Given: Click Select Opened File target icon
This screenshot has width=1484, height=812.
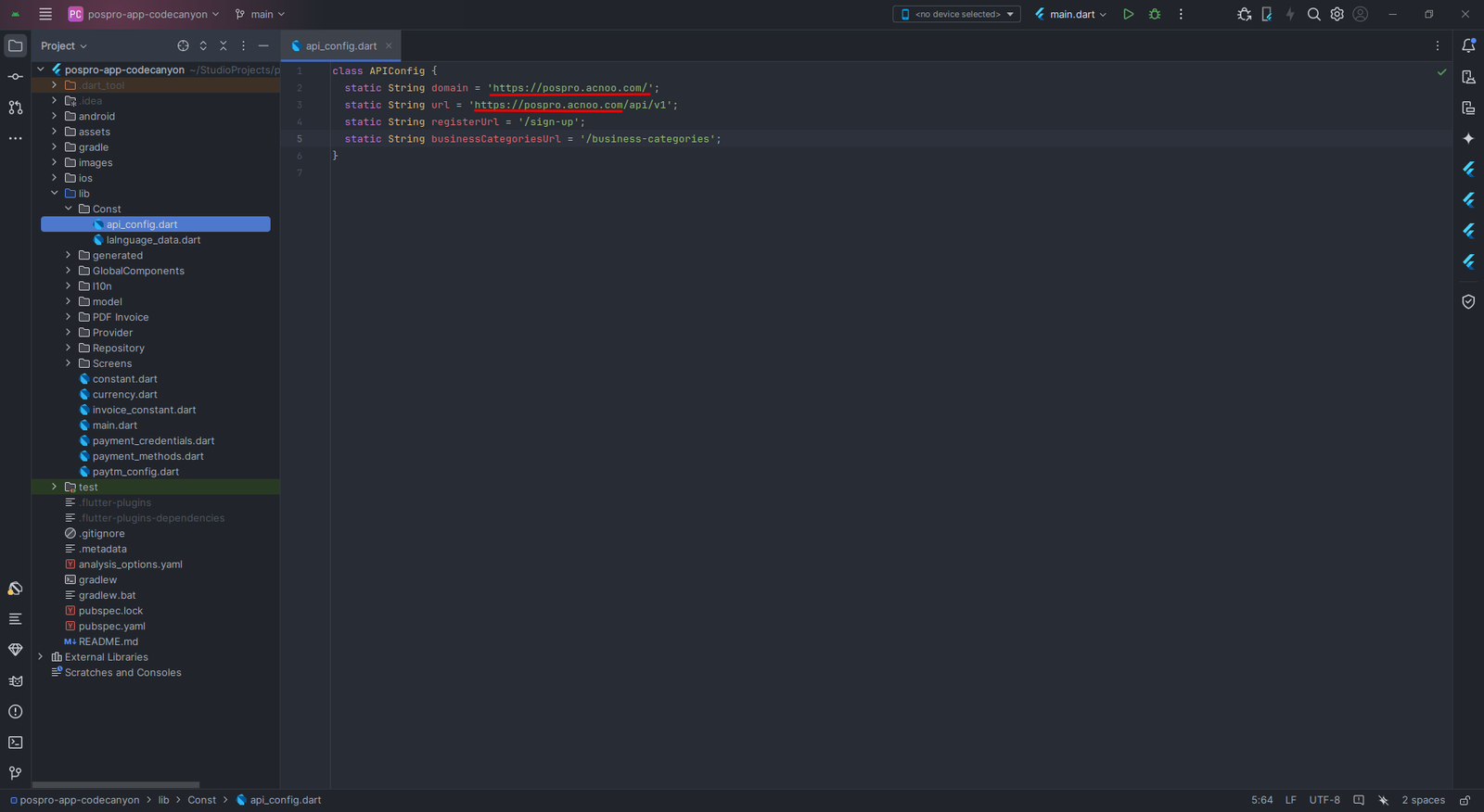Looking at the screenshot, I should pos(183,45).
